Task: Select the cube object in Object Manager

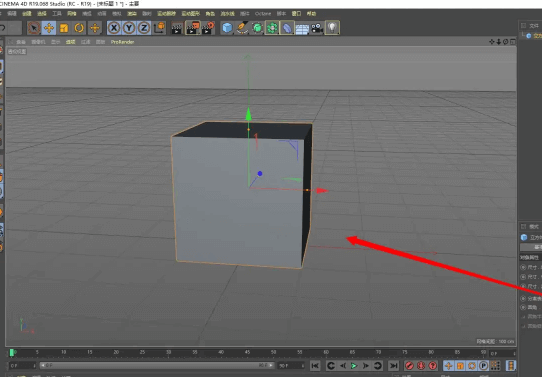Action: point(535,36)
